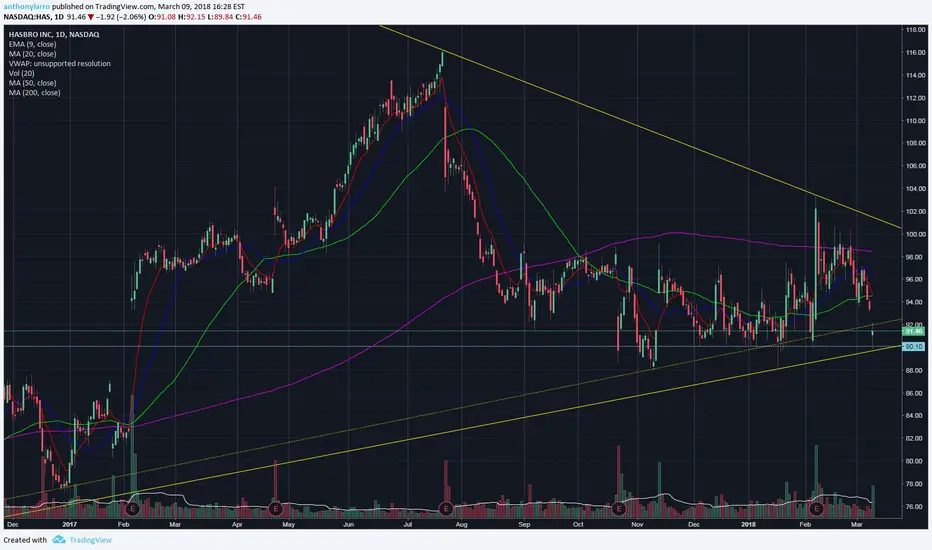Select the 'MA (50, close)' indicator legend
The image size is (932, 550).
[32, 83]
